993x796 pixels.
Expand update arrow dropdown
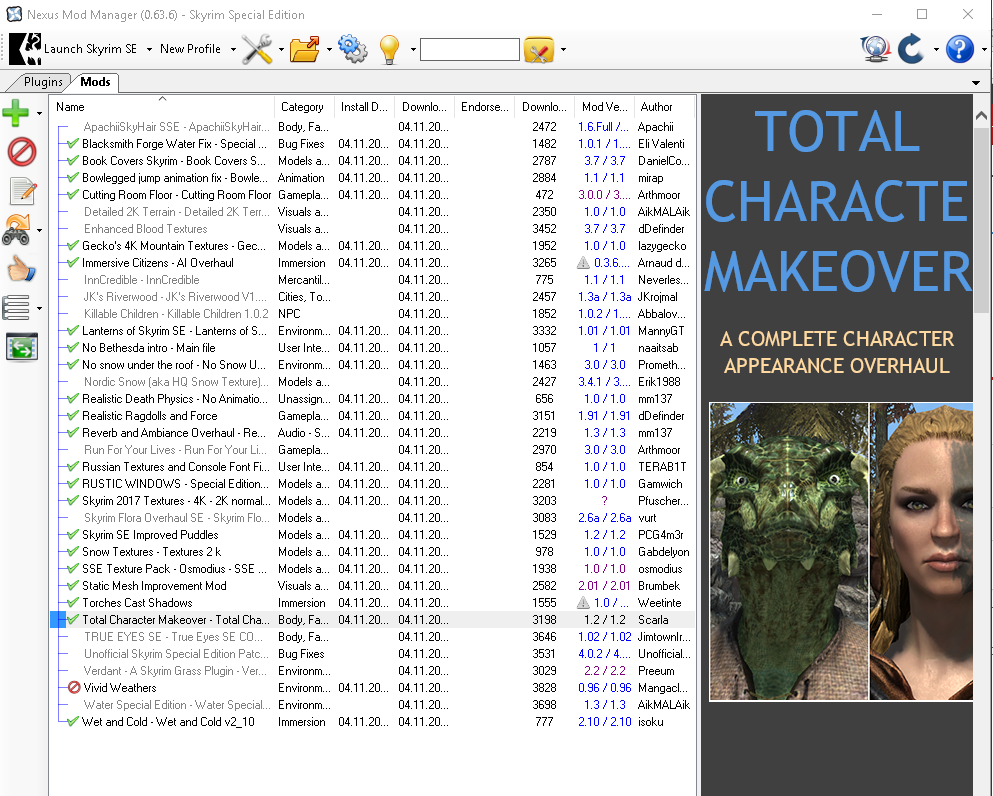click(935, 49)
